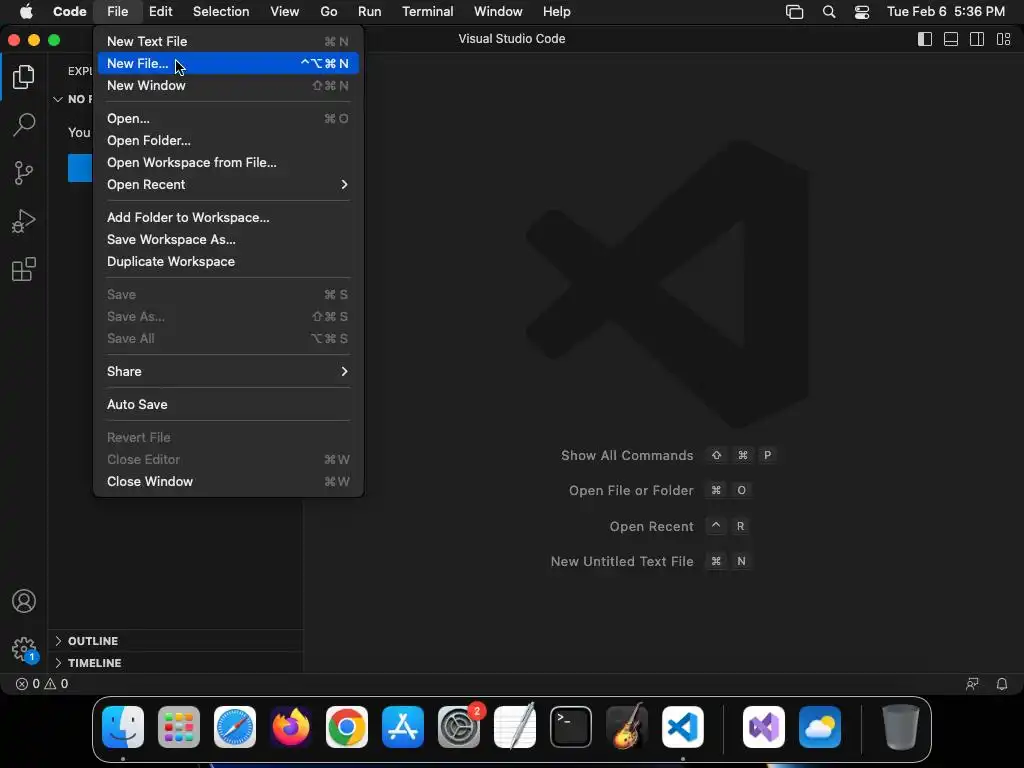
Task: Launch Google Chrome from the Dock
Action: [347, 727]
